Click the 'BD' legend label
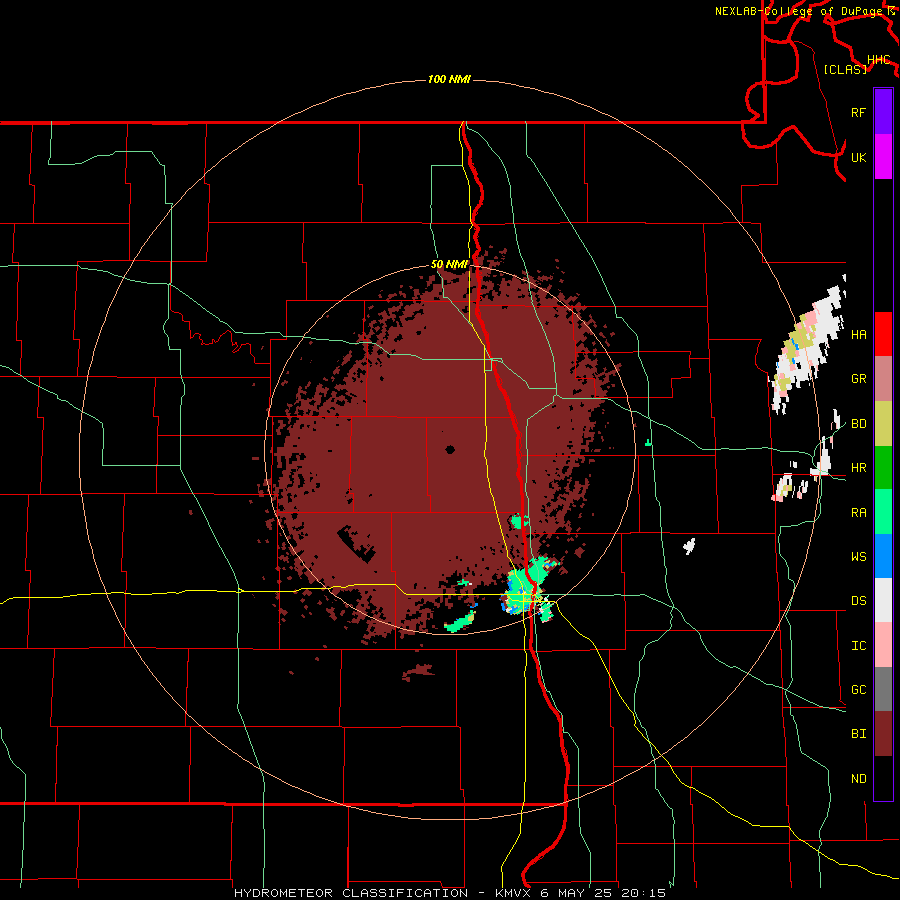The height and width of the screenshot is (900, 900). click(858, 424)
